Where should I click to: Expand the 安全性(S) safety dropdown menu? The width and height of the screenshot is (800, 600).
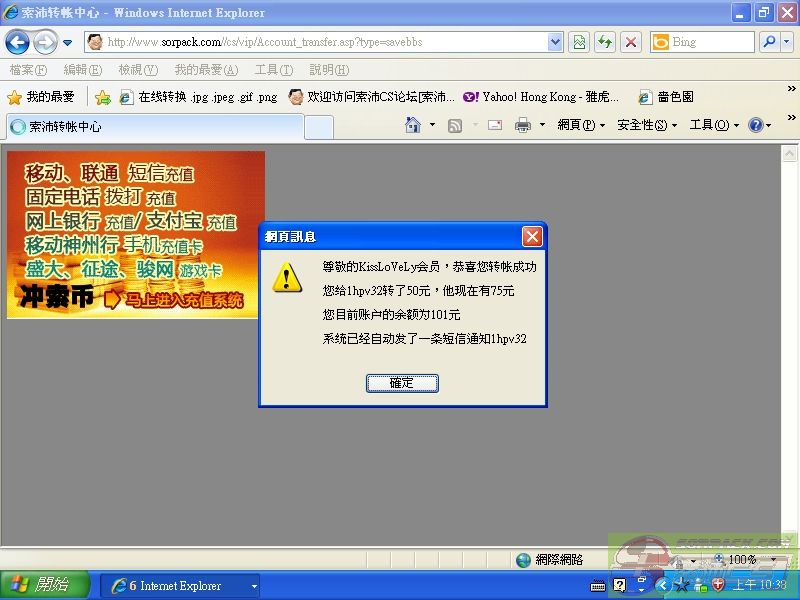[x=646, y=125]
